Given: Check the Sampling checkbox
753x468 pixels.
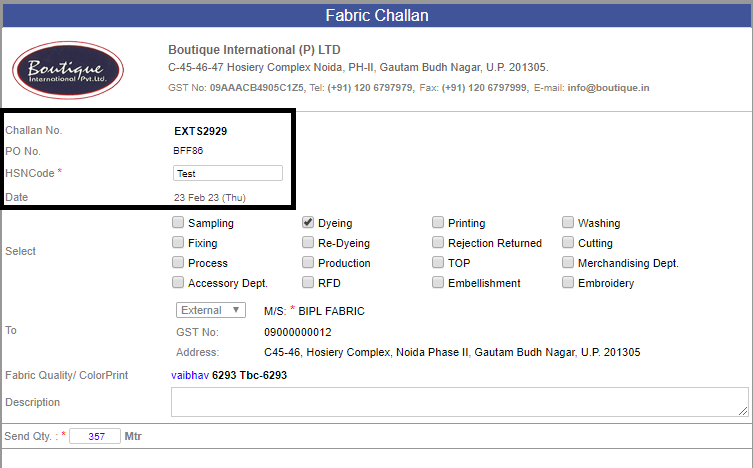Looking at the screenshot, I should tap(178, 222).
